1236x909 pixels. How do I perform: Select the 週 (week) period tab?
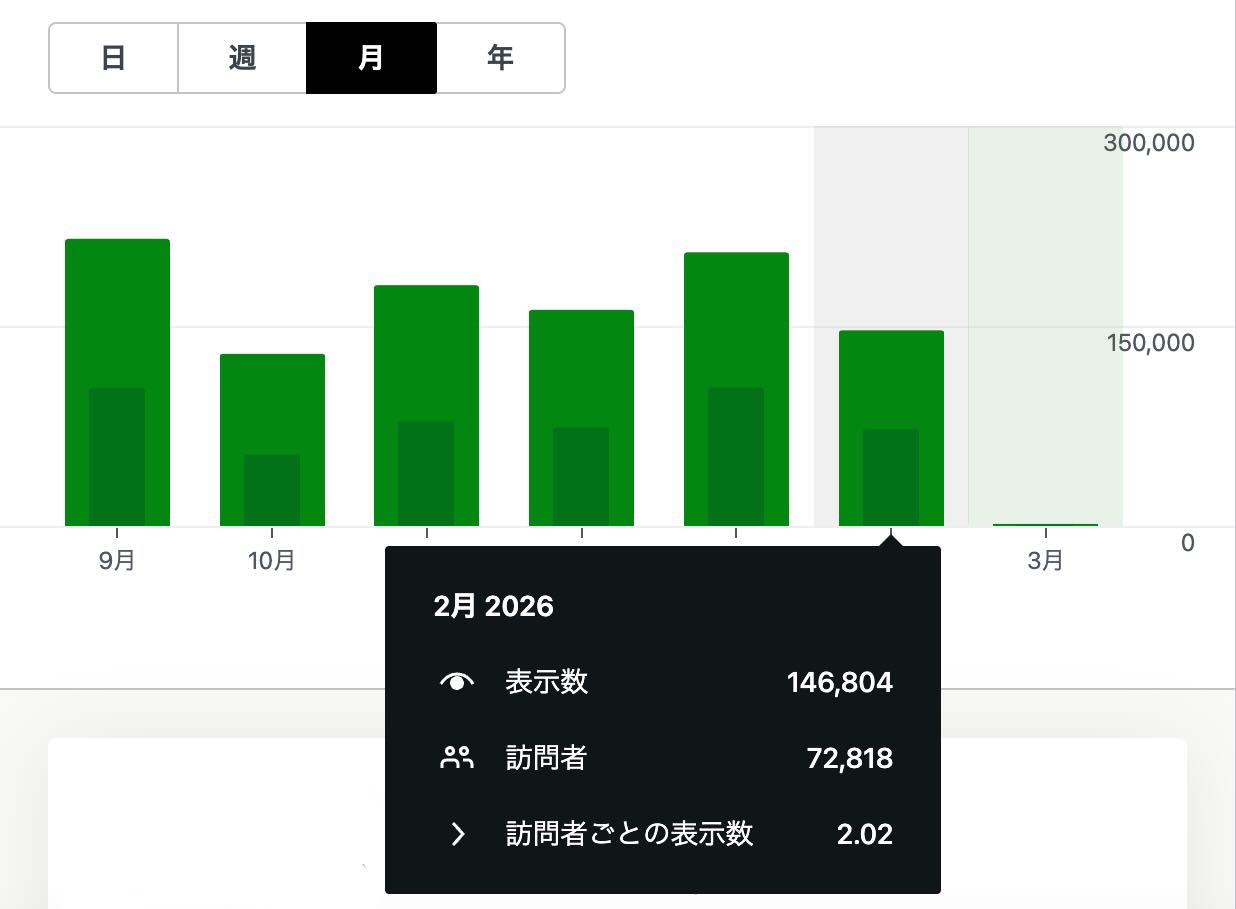click(x=242, y=58)
